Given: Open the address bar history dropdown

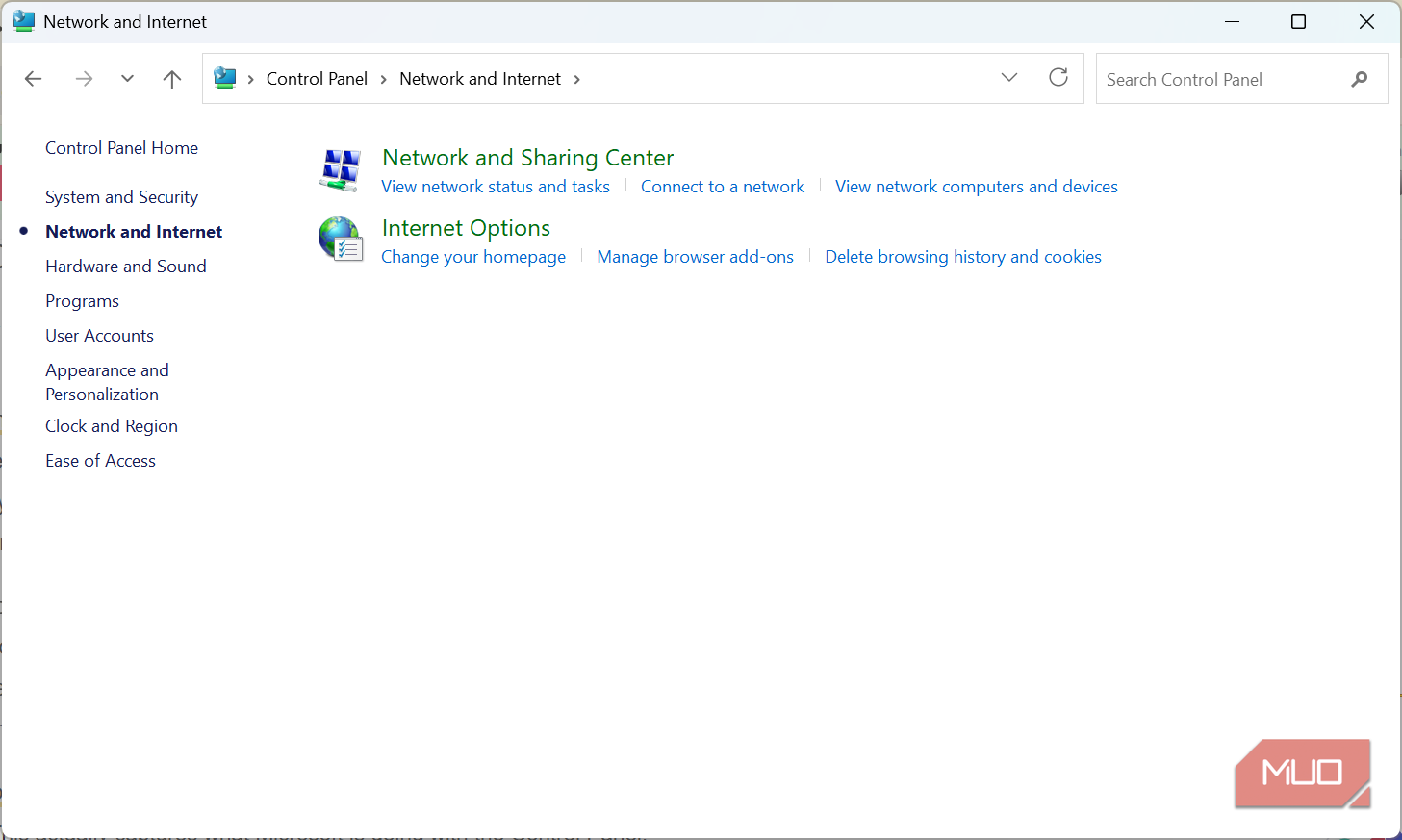Looking at the screenshot, I should (x=1009, y=78).
